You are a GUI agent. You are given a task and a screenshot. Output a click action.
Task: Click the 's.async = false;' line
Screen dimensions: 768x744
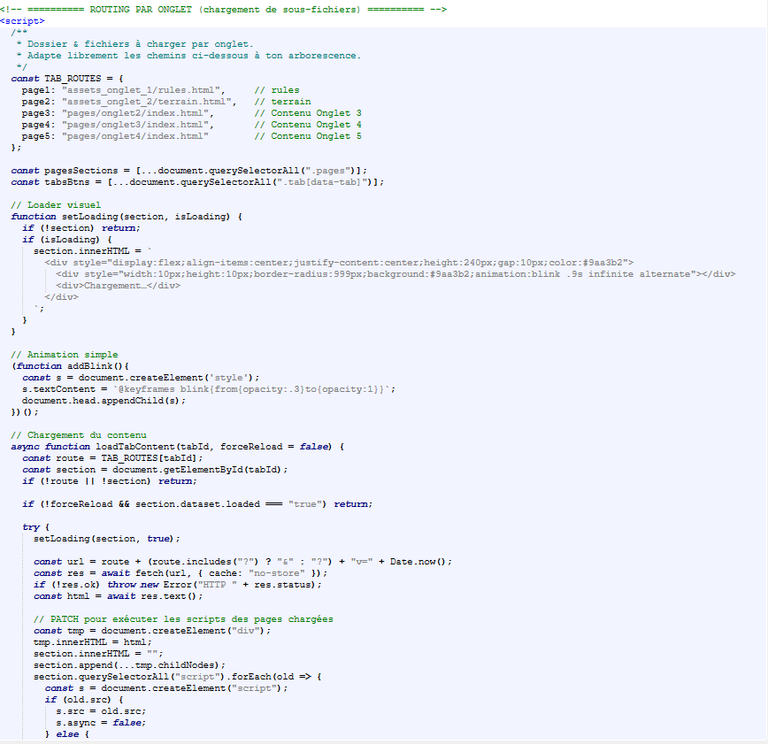(x=101, y=723)
